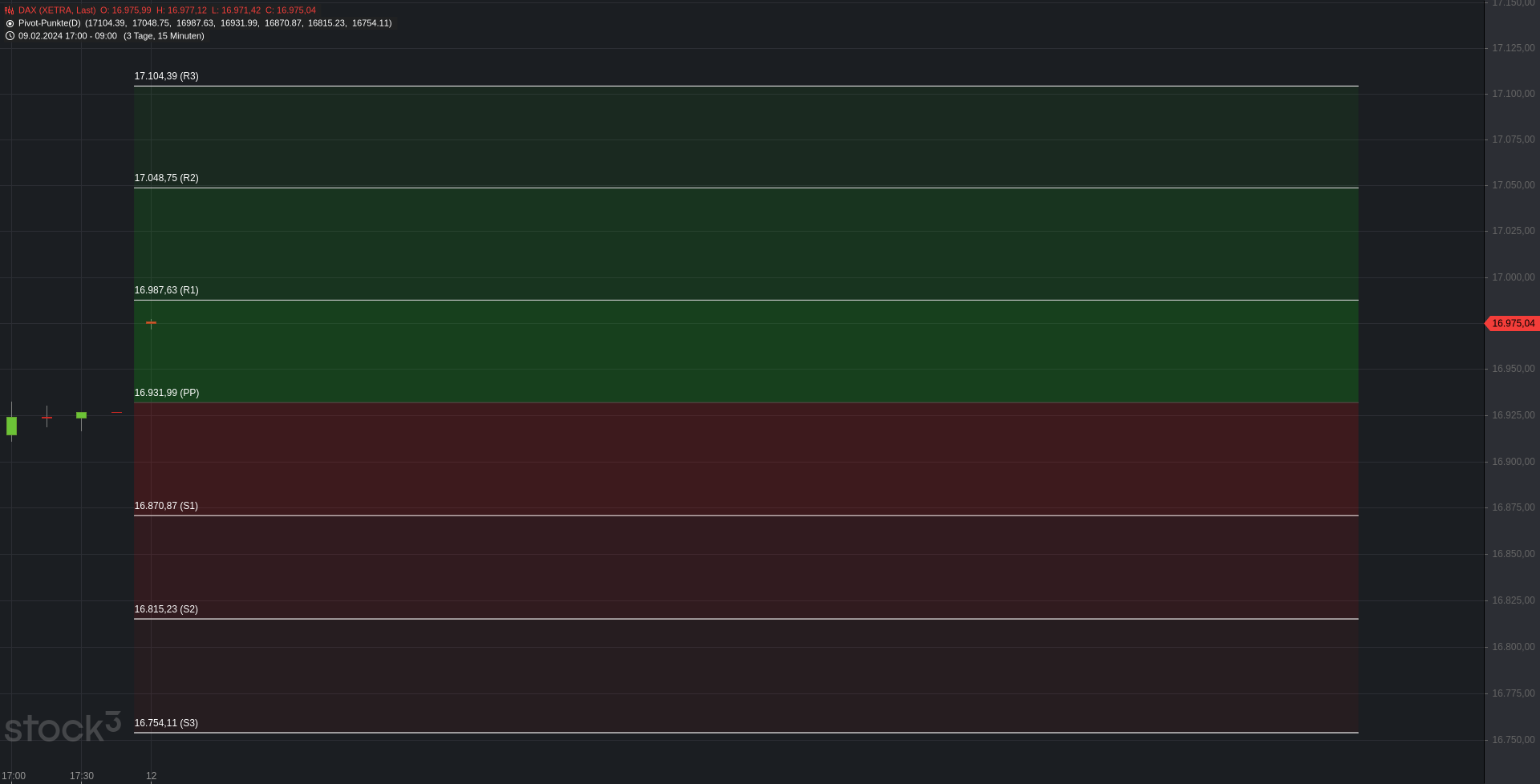The image size is (1540, 784).
Task: Click the 16.754,11 (S3) support label
Action: tap(166, 723)
